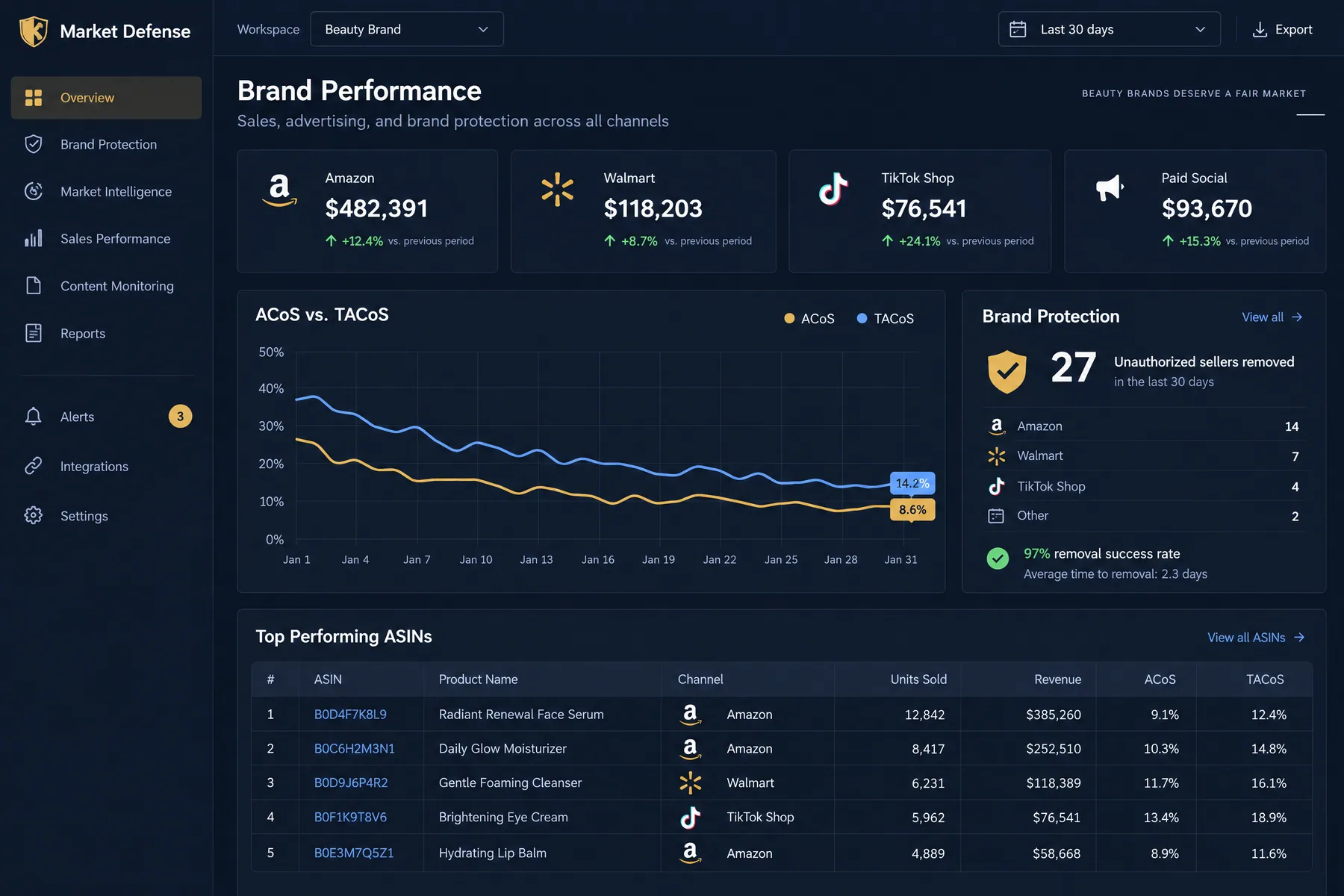Click the green check icon next to 97% removal
This screenshot has height=896, width=1344.
(x=998, y=559)
